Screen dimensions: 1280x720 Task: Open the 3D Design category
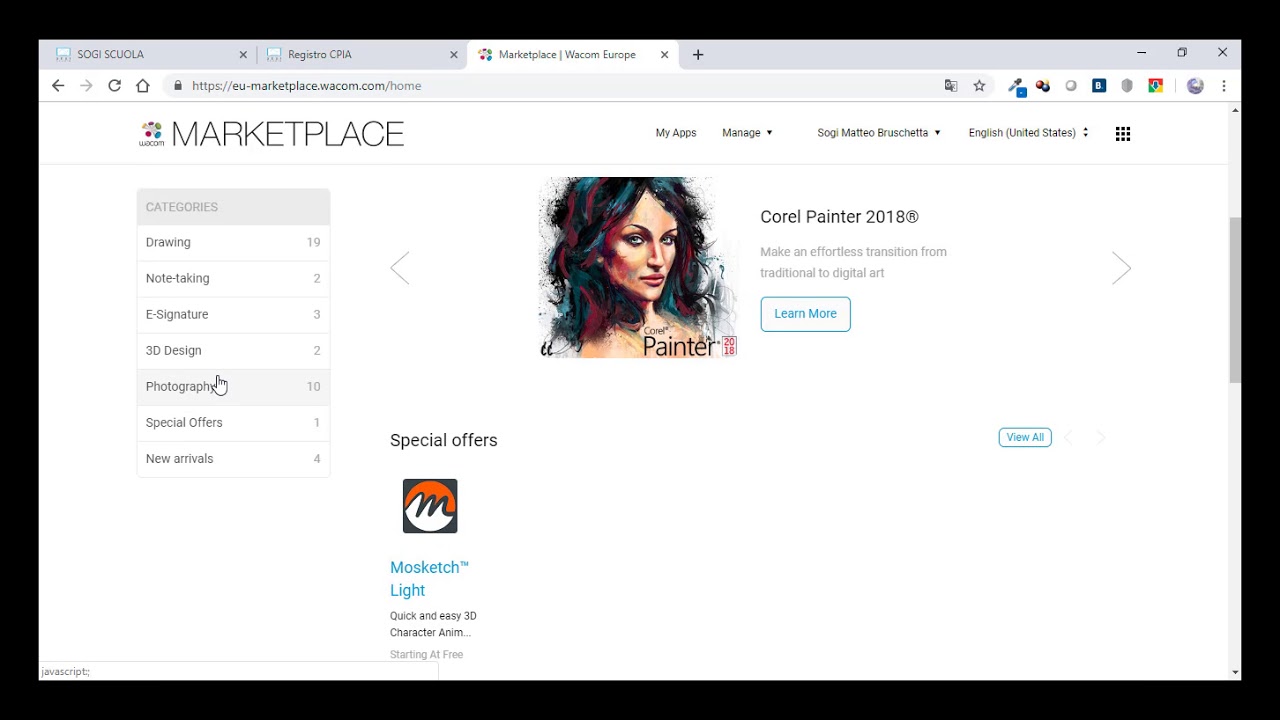tap(233, 350)
